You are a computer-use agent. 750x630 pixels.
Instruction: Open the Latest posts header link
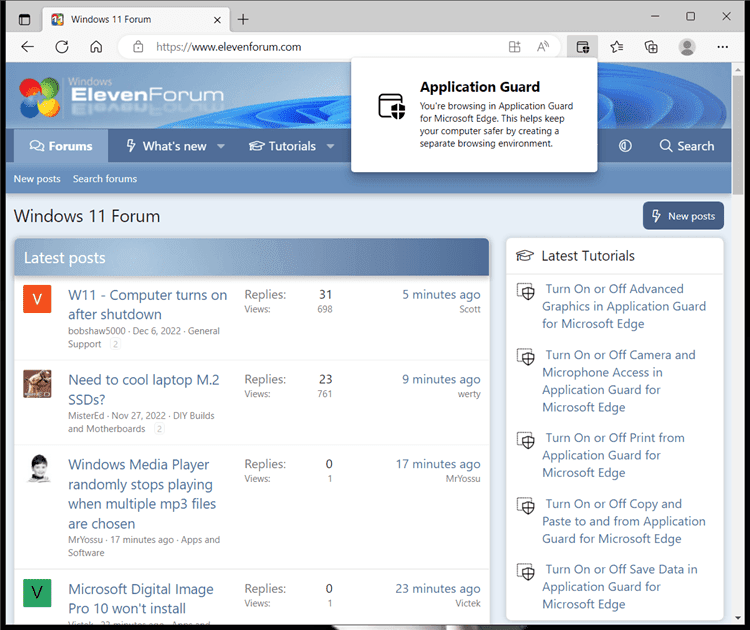[x=65, y=258]
